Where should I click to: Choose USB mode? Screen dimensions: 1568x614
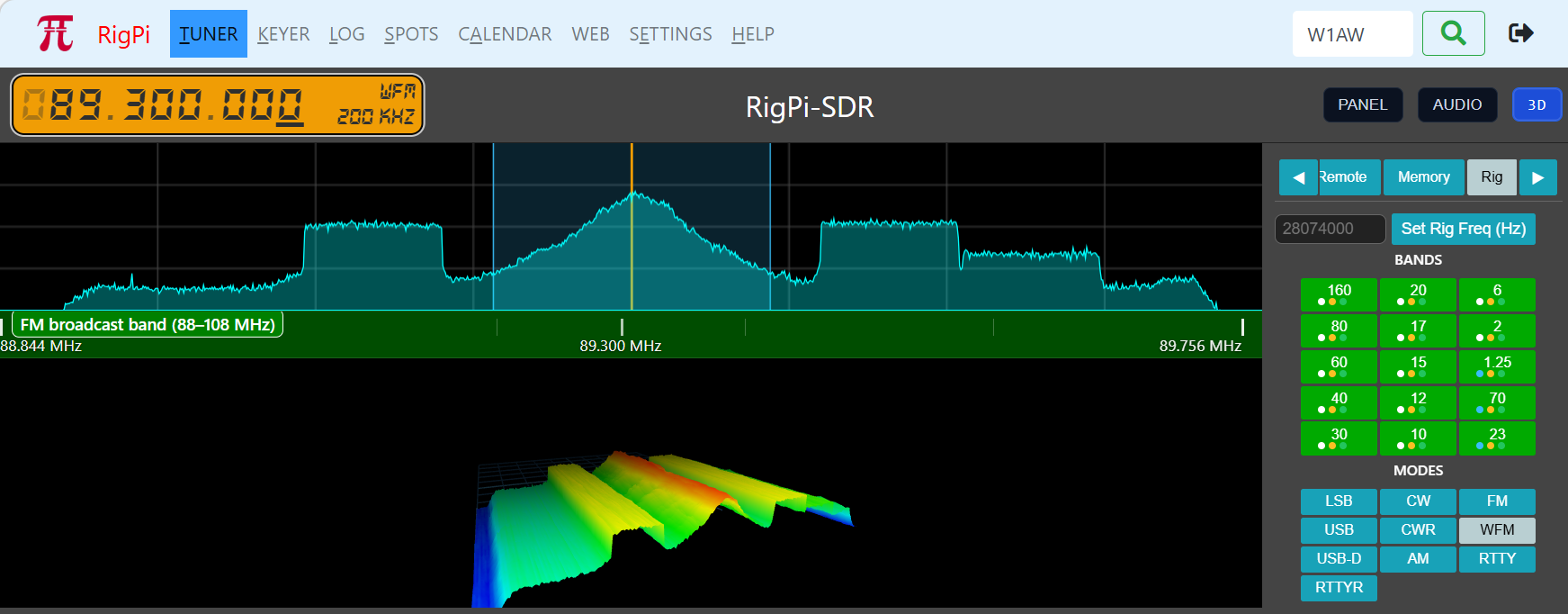[x=1339, y=530]
